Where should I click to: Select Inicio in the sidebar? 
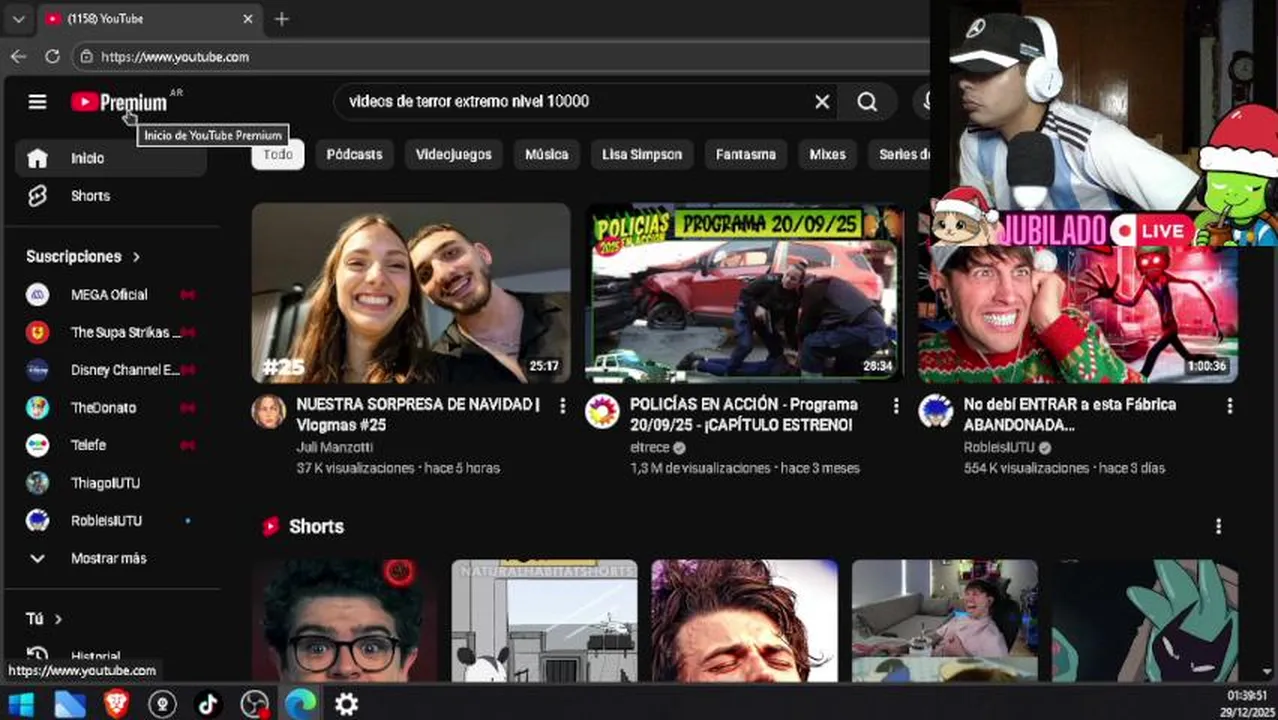point(110,158)
